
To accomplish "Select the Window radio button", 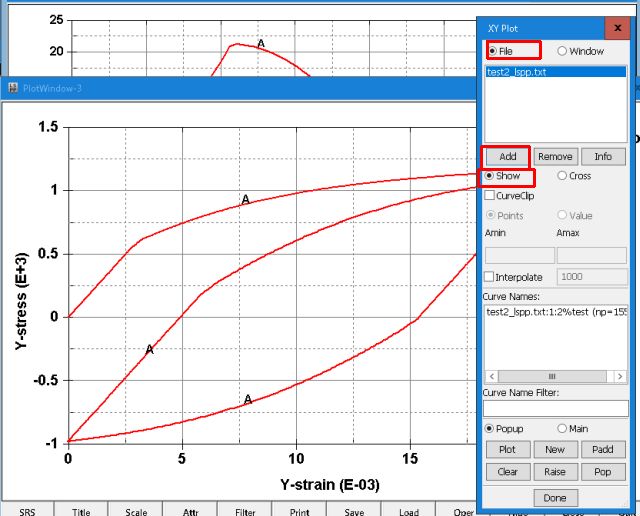I will coord(563,51).
